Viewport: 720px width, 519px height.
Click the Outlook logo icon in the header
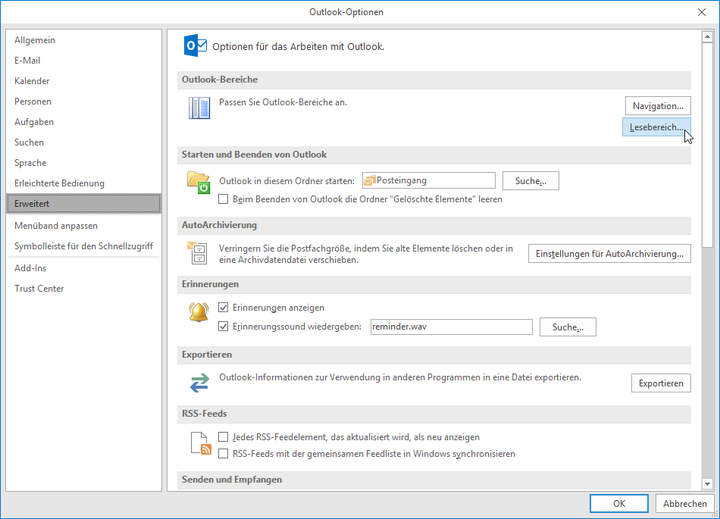coord(195,45)
